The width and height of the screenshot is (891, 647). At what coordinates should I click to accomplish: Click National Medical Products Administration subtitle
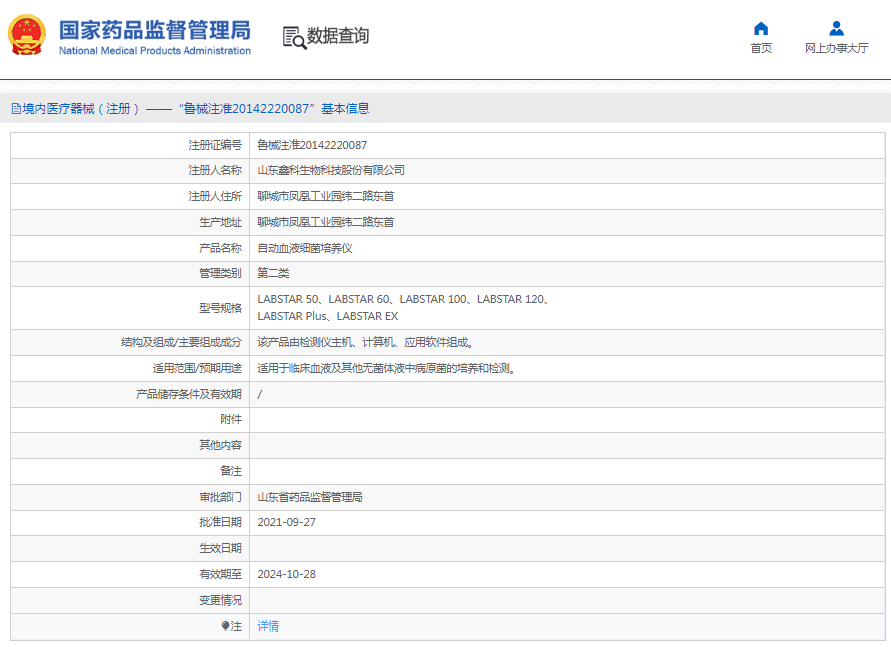click(x=155, y=51)
